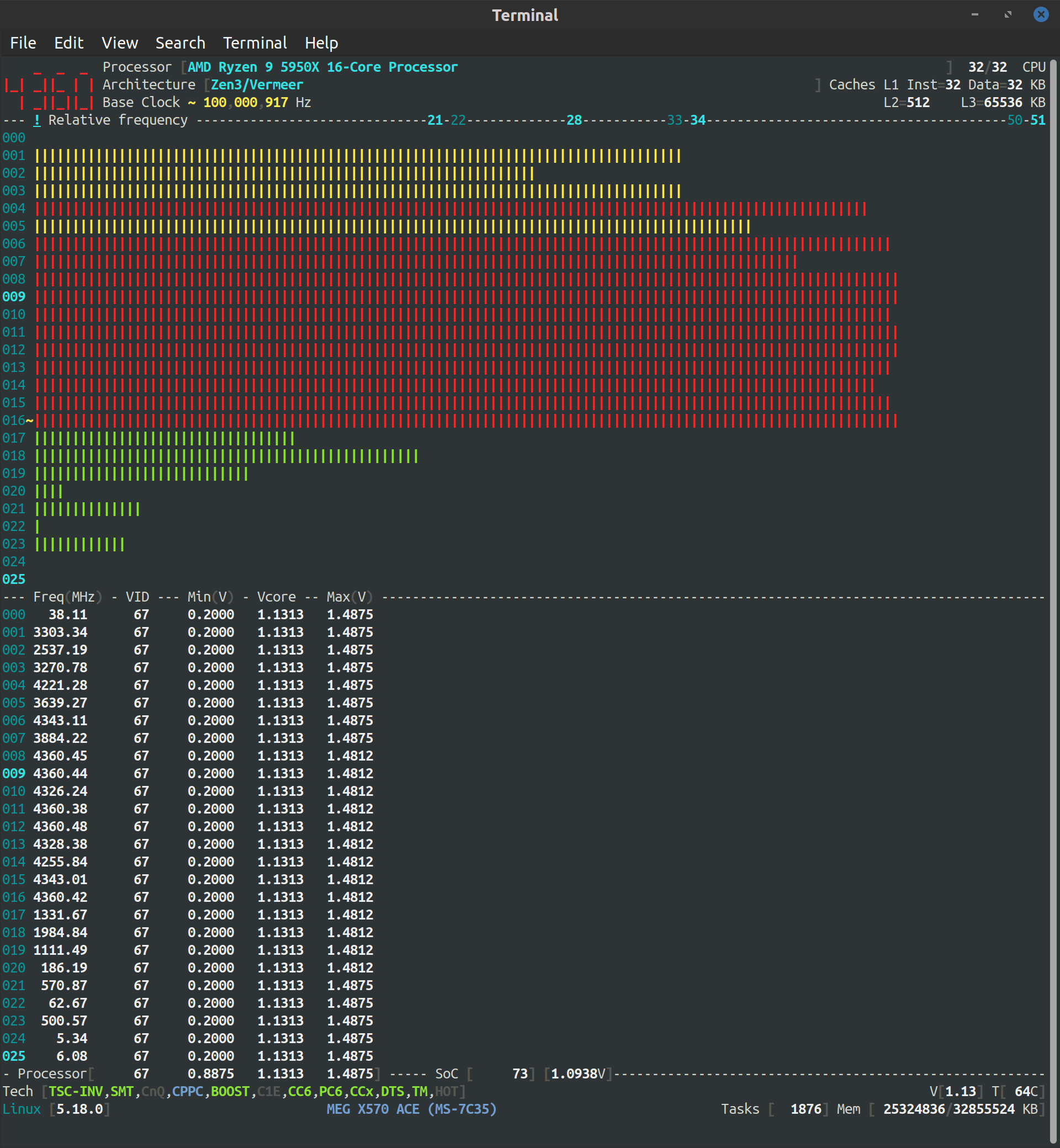Click frequency value 3303.34 for core 001

(x=60, y=633)
